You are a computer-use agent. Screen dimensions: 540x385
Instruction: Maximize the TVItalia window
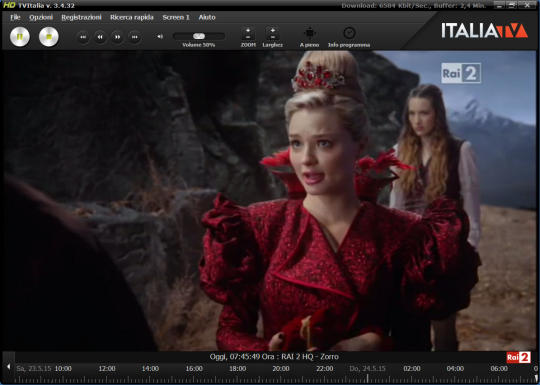[x=512, y=5]
